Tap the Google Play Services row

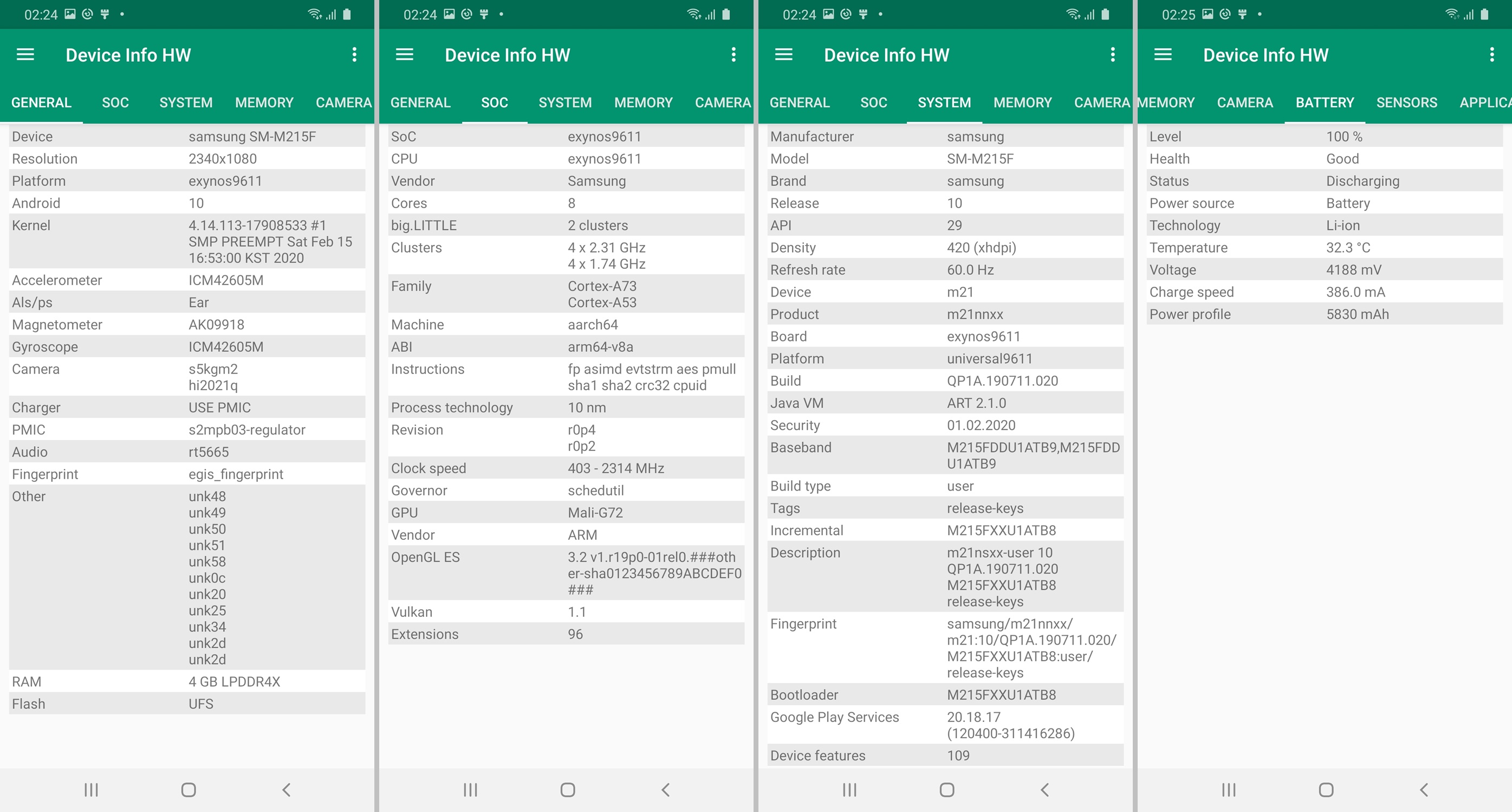click(945, 725)
